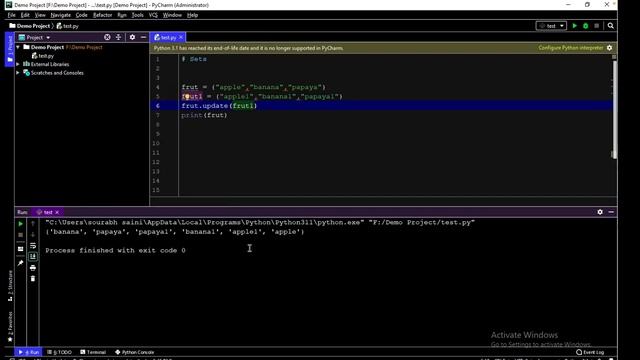Open the VCS menu

tap(153, 15)
